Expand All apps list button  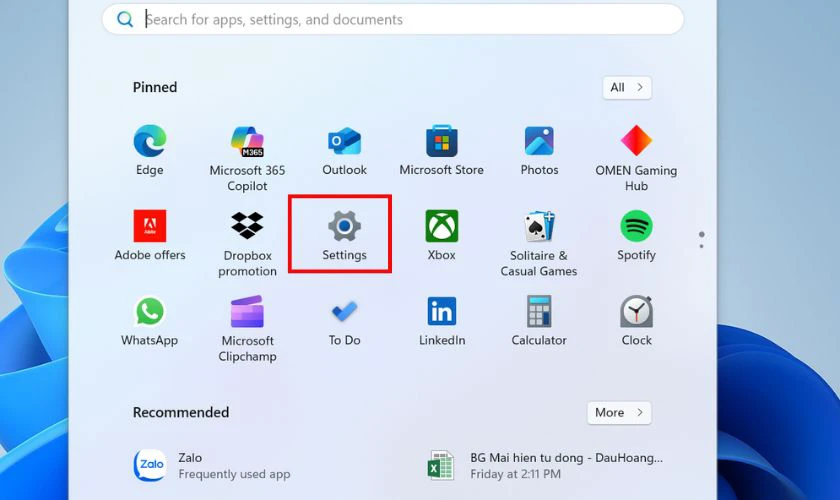point(627,88)
